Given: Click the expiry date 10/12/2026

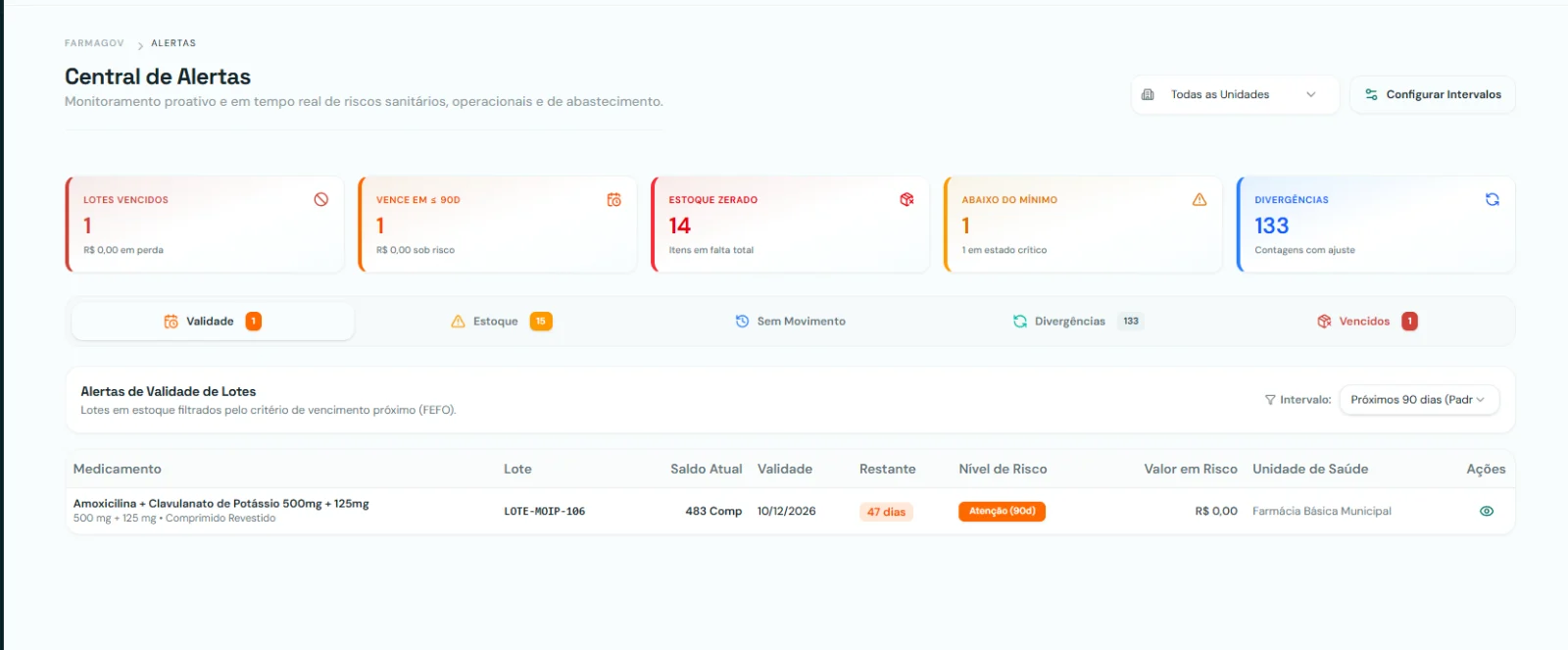Looking at the screenshot, I should tap(787, 512).
